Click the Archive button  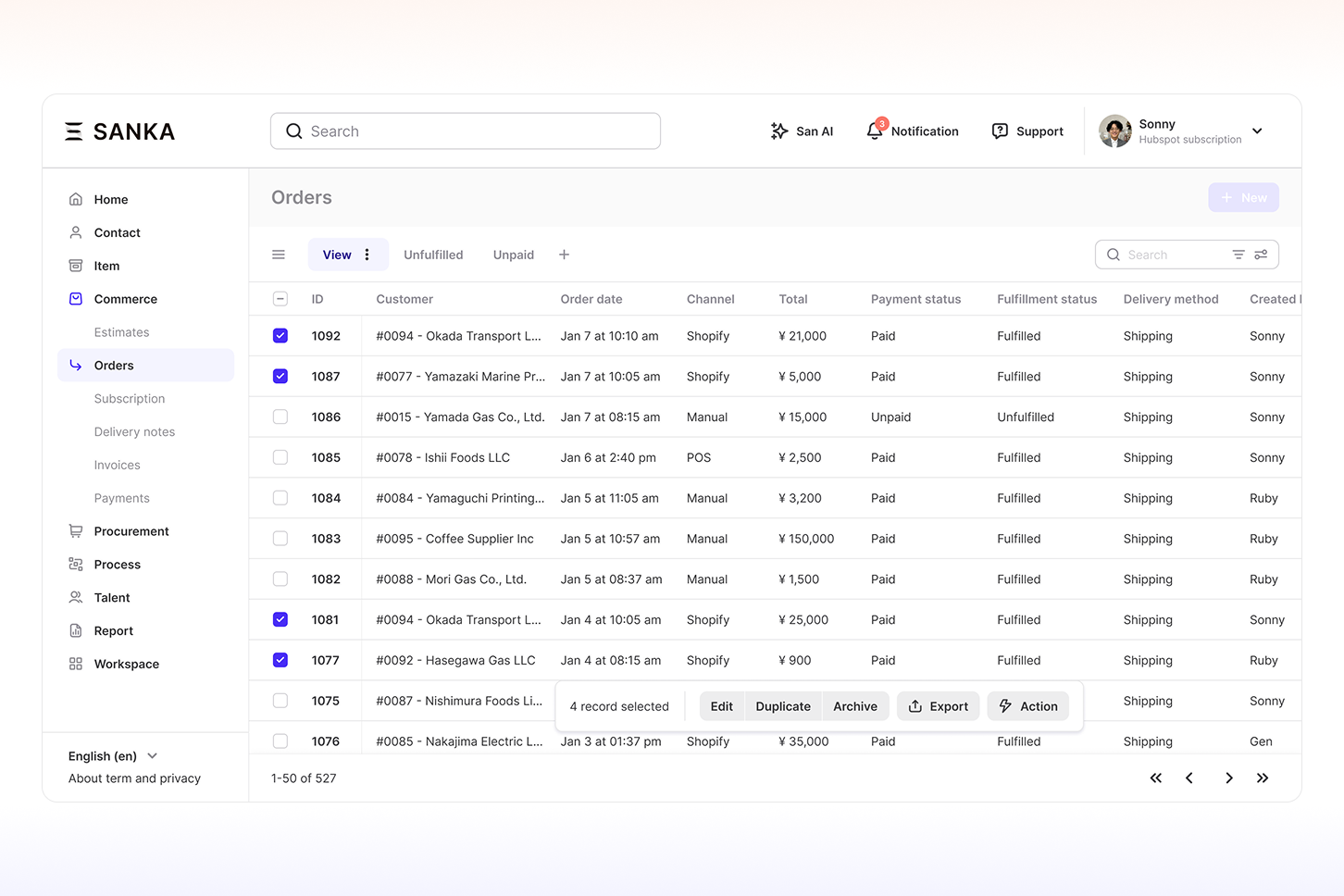[x=854, y=706]
